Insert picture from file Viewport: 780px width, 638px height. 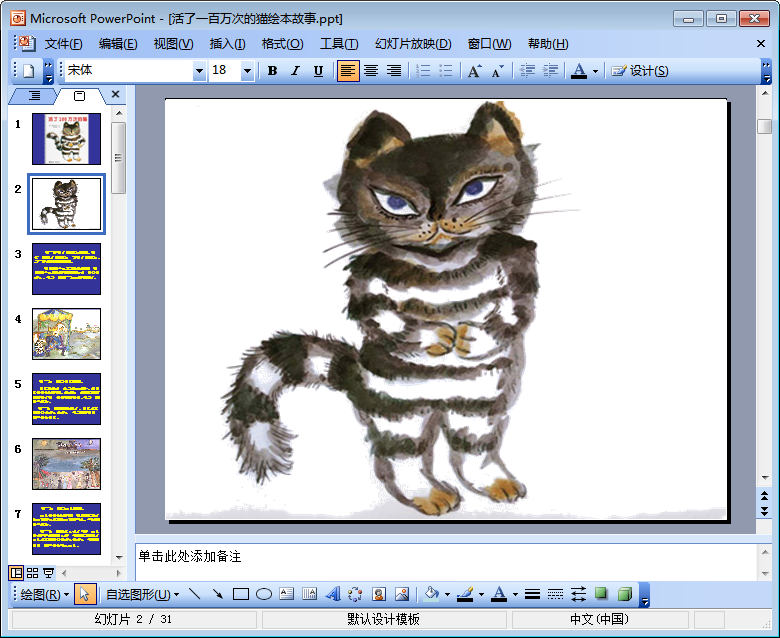coord(401,594)
